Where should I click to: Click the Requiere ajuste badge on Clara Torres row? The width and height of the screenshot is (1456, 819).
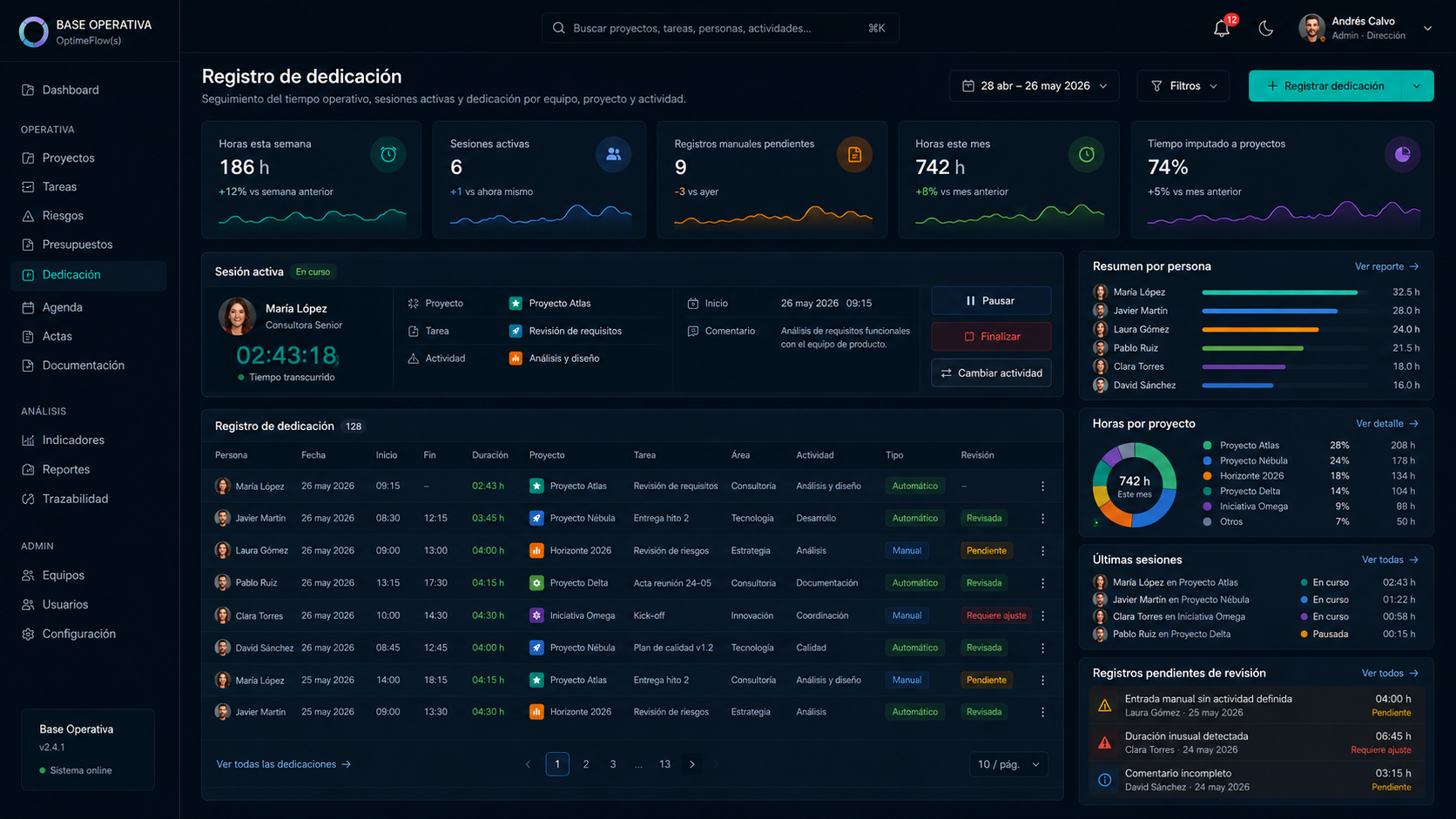coord(996,615)
